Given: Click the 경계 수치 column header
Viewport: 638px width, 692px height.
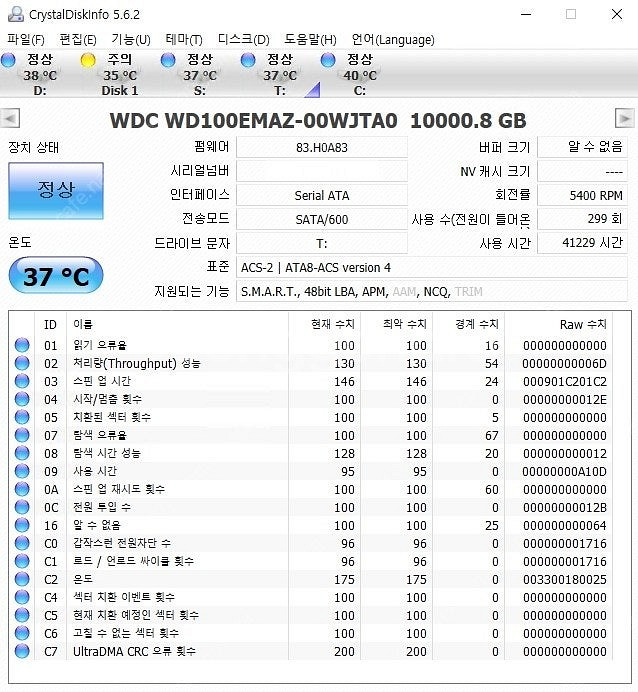Looking at the screenshot, I should [x=469, y=325].
